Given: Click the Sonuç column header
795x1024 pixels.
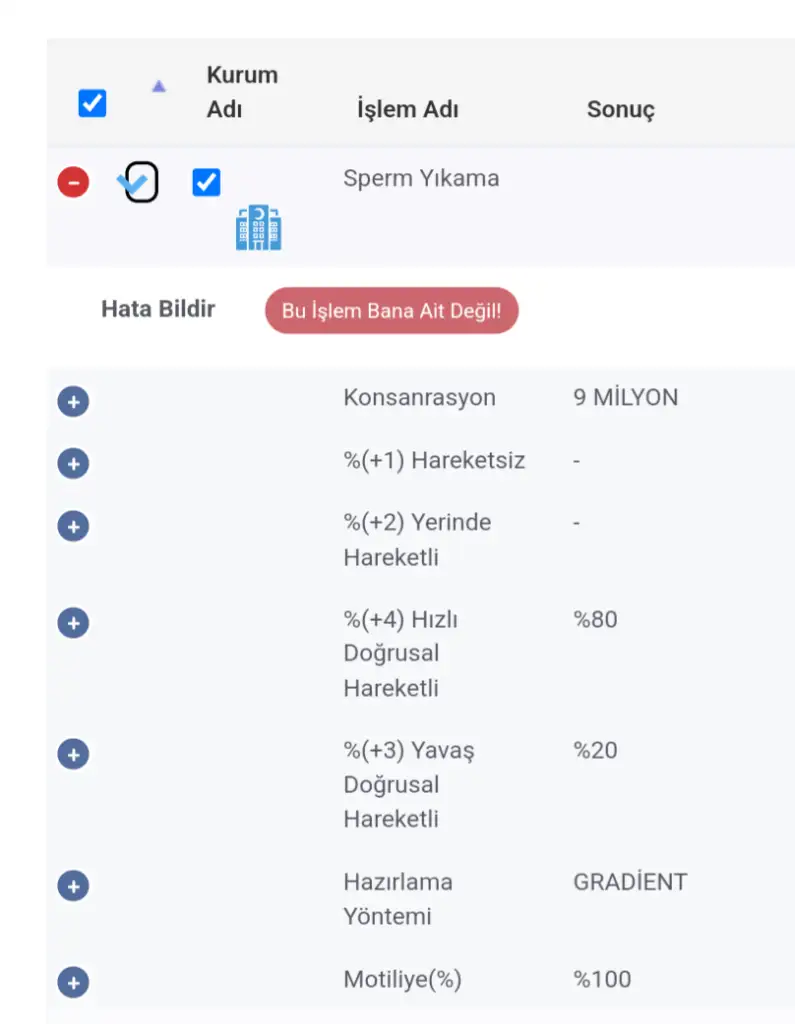Looking at the screenshot, I should tap(621, 109).
